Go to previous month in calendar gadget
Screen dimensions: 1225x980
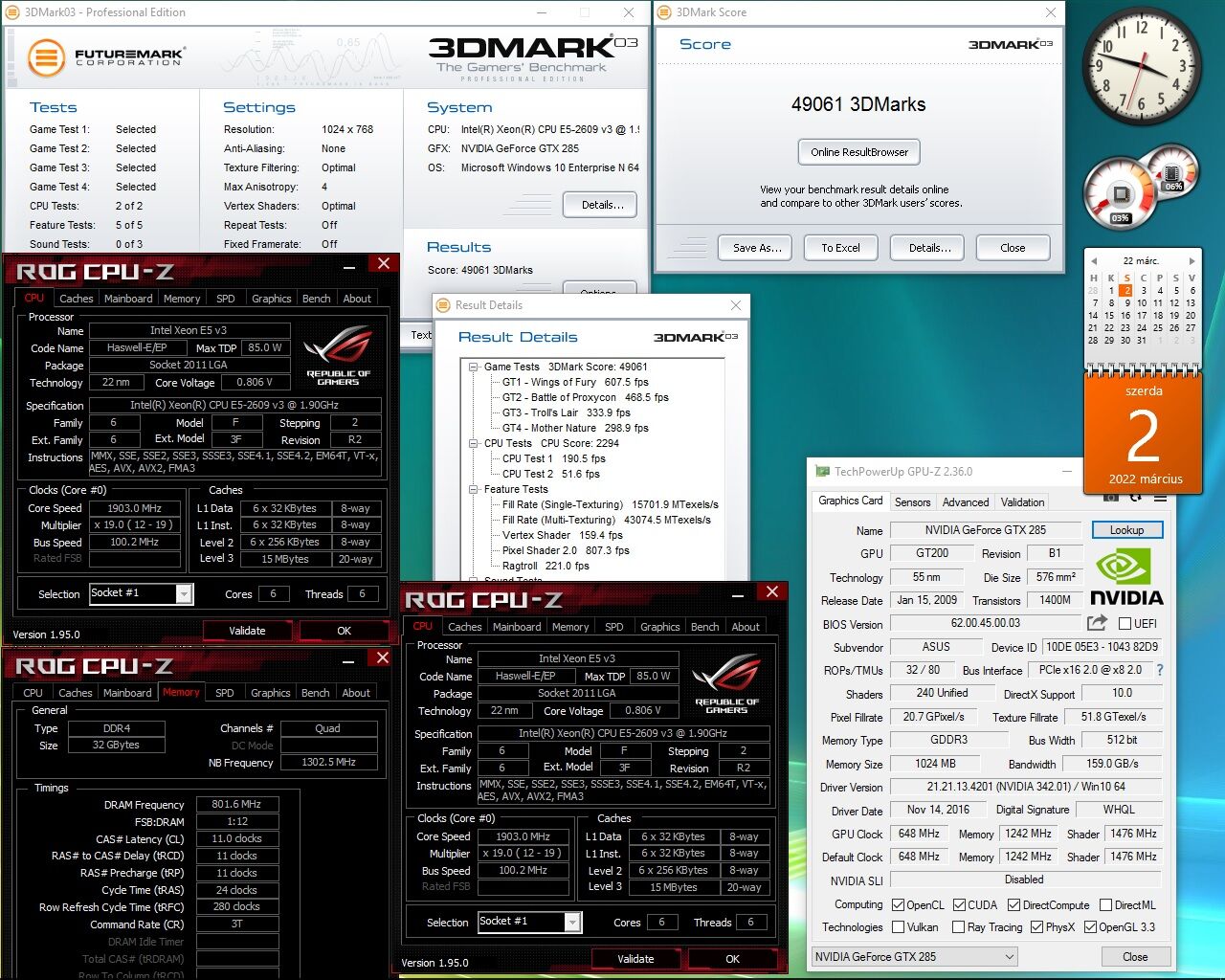pos(1093,260)
